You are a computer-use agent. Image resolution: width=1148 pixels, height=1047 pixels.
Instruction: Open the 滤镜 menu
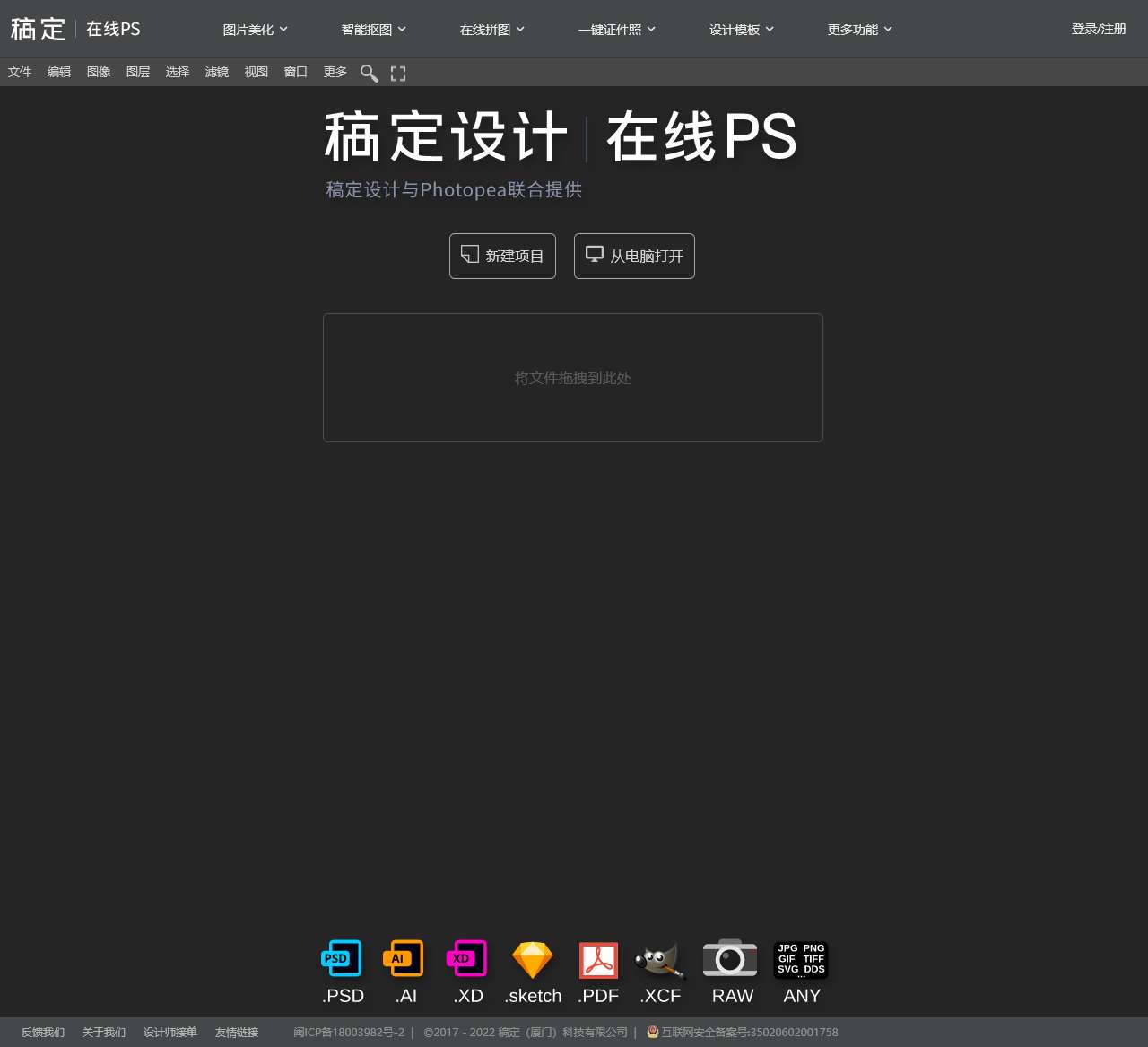coord(216,72)
